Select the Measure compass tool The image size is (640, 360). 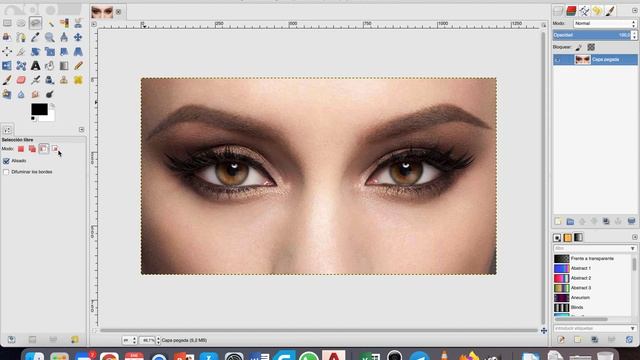64,37
